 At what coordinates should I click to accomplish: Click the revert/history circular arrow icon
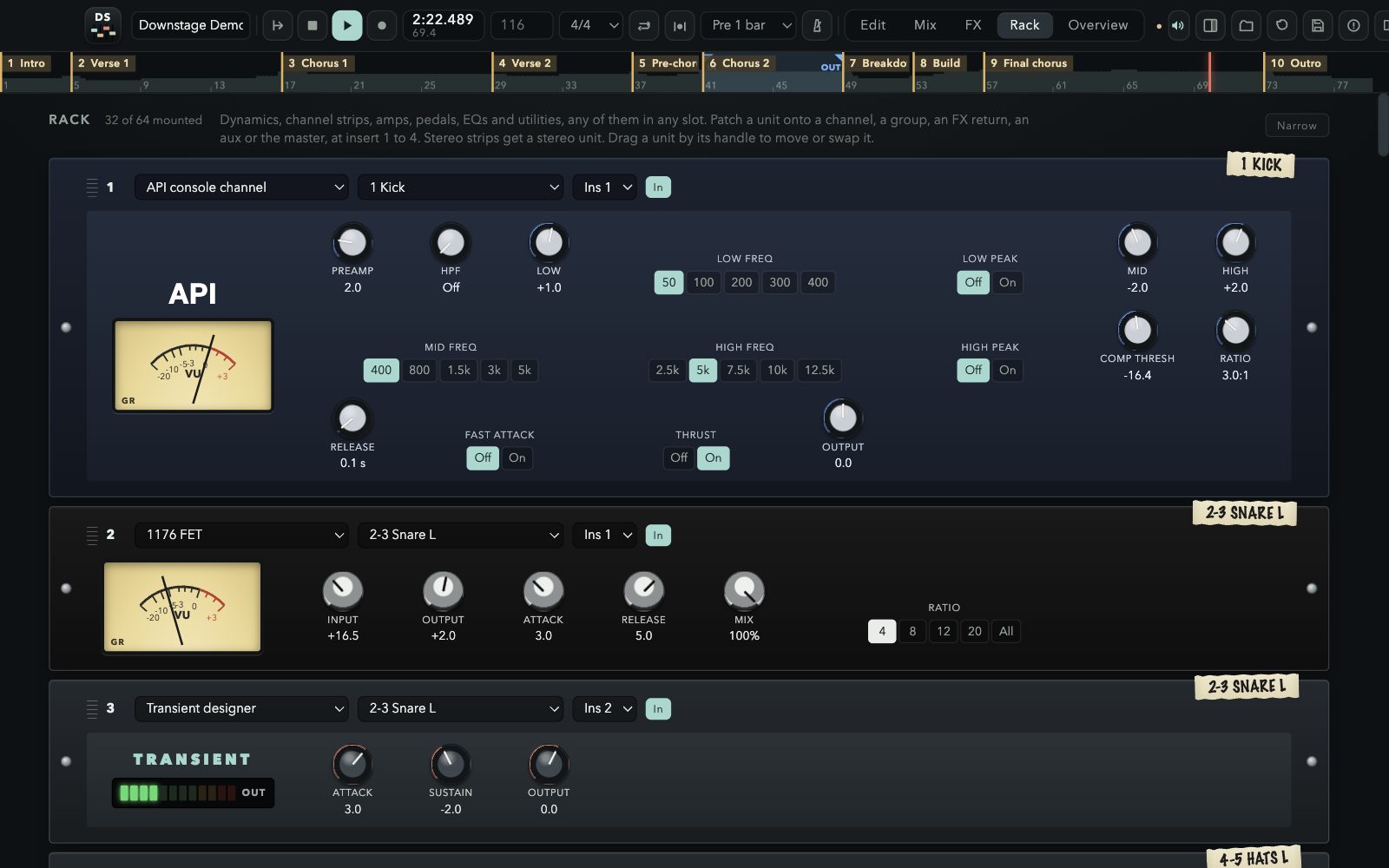click(x=1282, y=25)
